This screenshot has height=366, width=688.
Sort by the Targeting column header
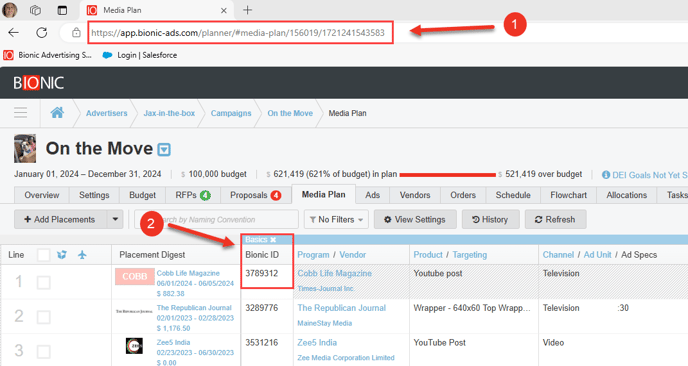coord(469,255)
